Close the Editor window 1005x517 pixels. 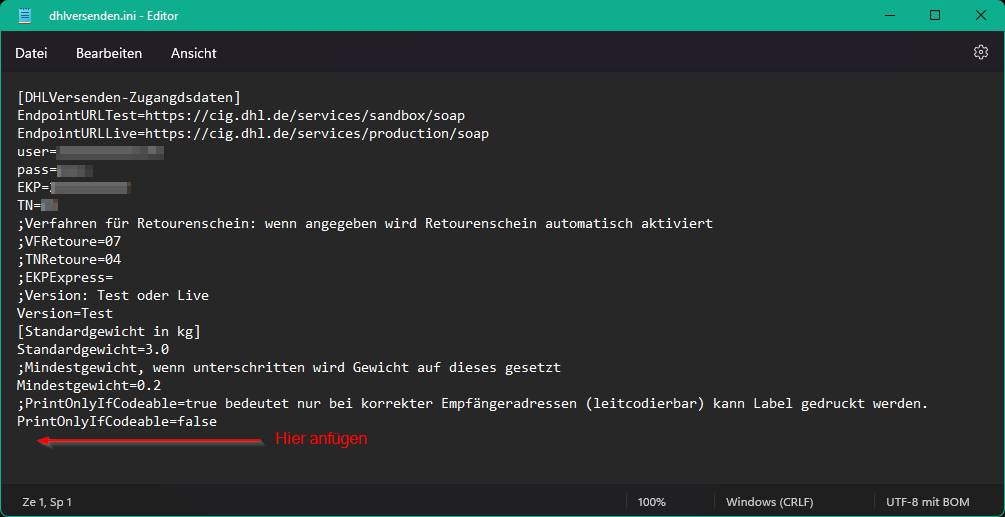coord(981,15)
